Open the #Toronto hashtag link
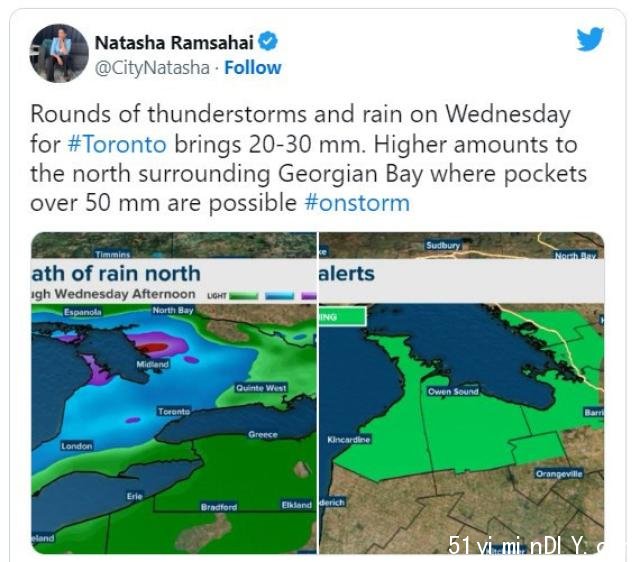 (x=117, y=144)
